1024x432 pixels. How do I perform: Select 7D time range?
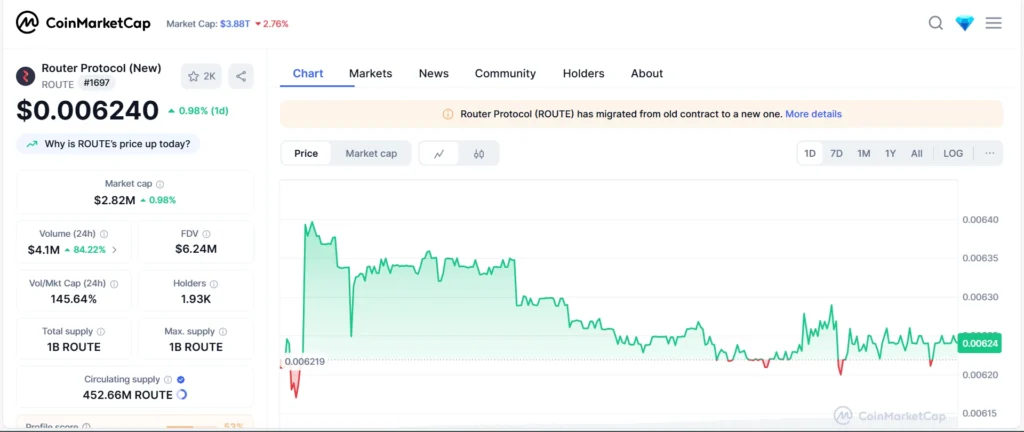coord(836,153)
